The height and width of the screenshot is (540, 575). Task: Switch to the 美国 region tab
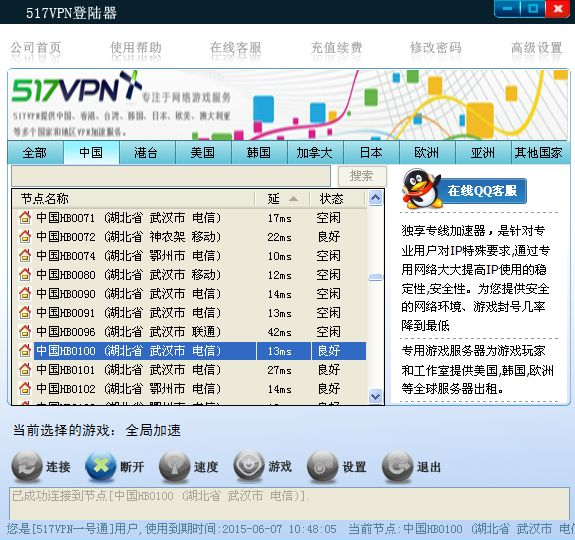coord(204,153)
